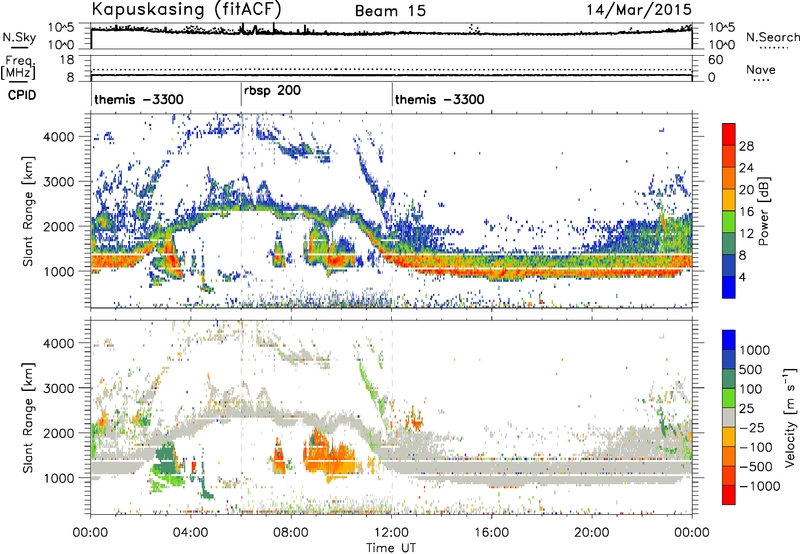Click the 60 tick on Nave axis
The image size is (800, 554).
coord(715,60)
